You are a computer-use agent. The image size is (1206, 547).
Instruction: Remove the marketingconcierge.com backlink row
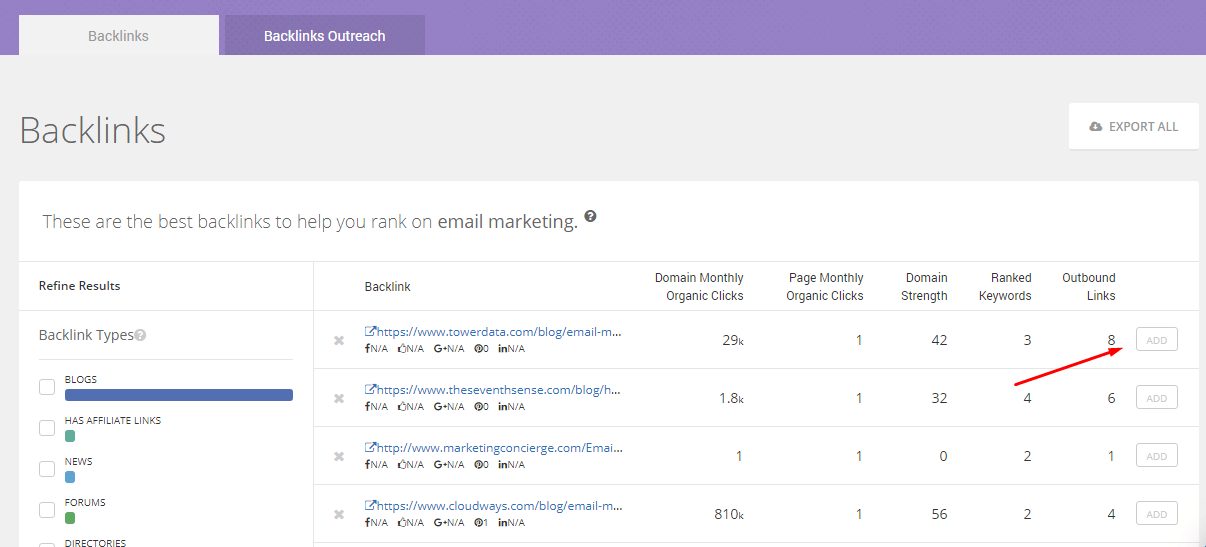tap(339, 456)
